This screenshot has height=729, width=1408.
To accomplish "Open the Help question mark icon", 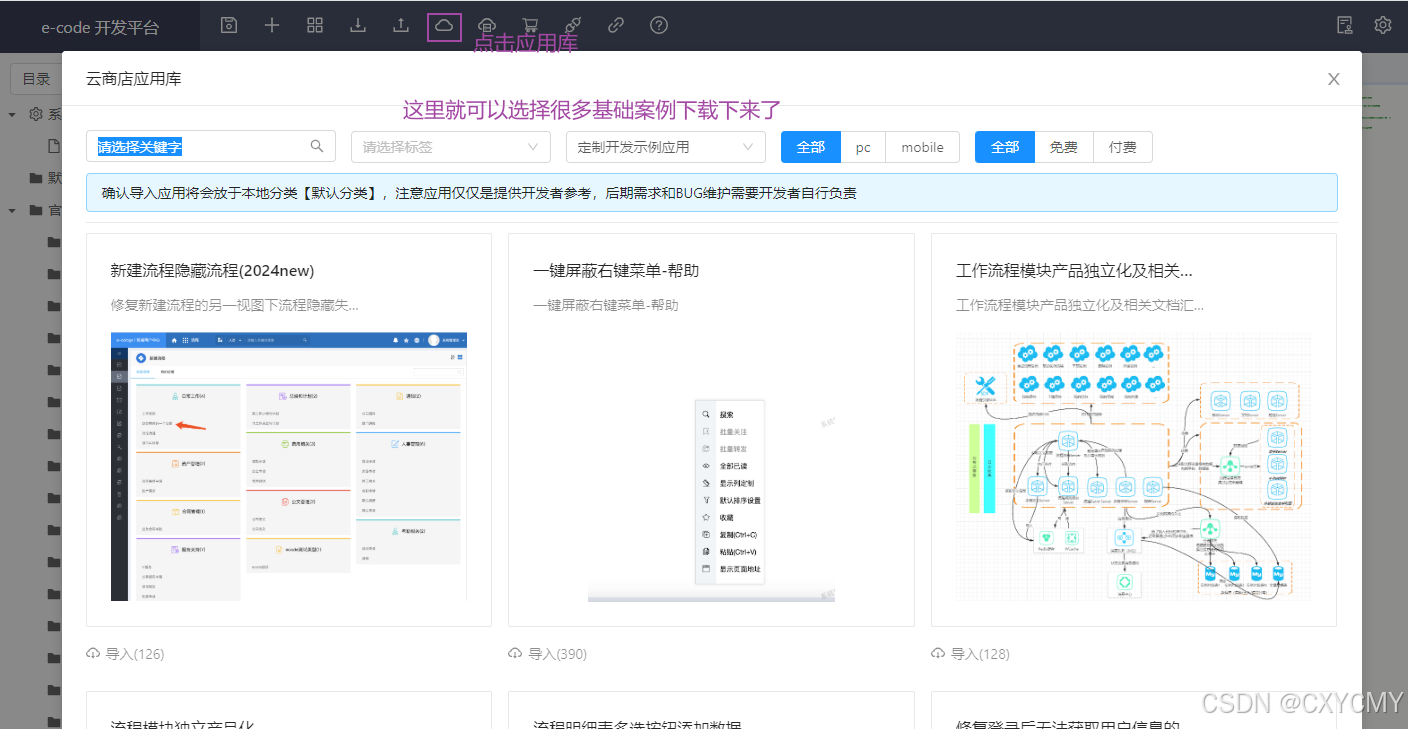I will click(658, 25).
